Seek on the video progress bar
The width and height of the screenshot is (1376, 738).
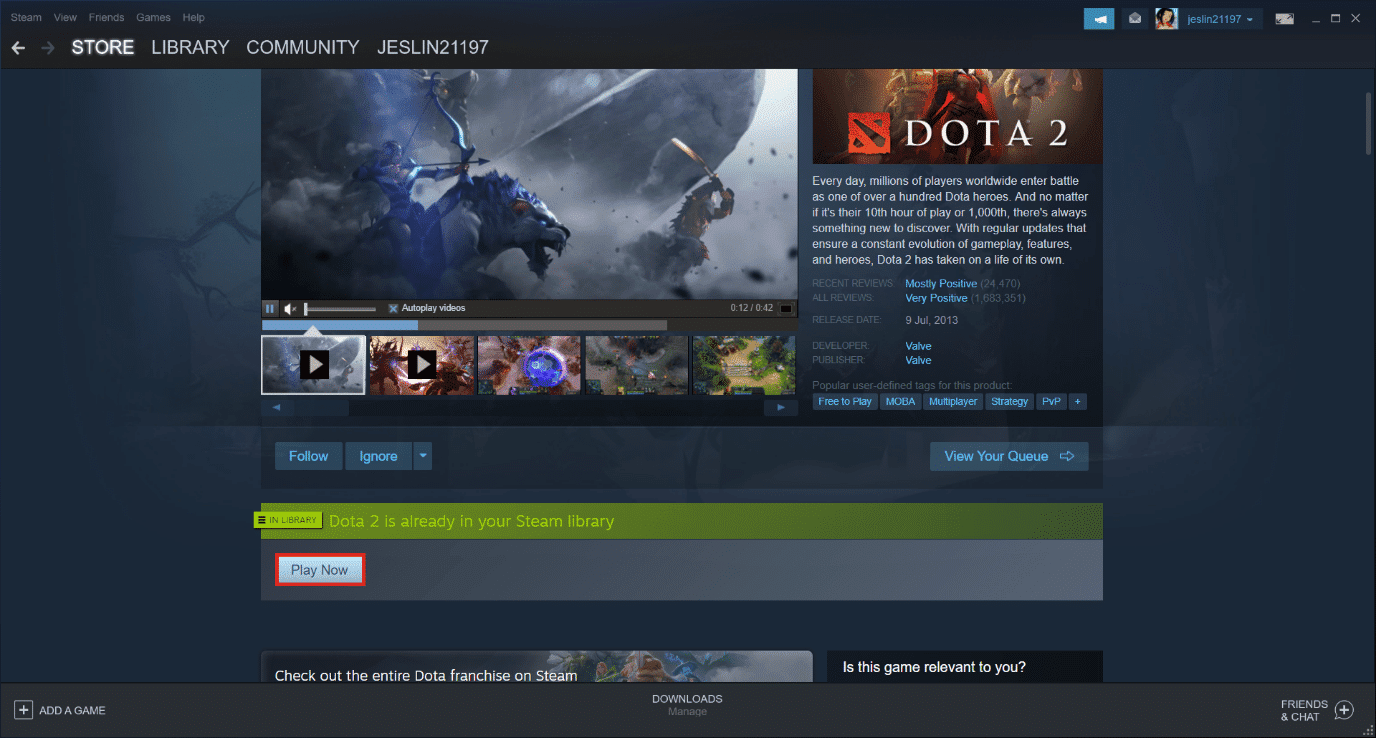[x=464, y=325]
